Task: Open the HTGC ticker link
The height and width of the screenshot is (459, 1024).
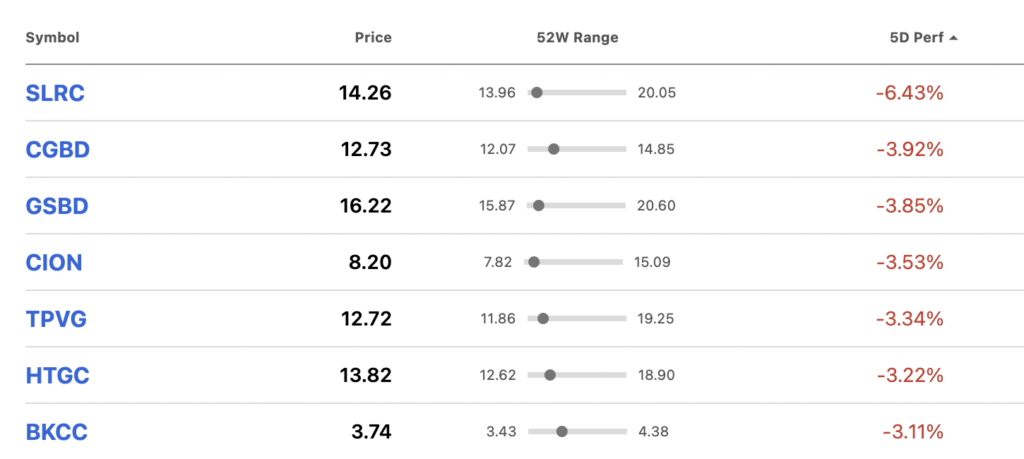Action: pyautogui.click(x=57, y=375)
